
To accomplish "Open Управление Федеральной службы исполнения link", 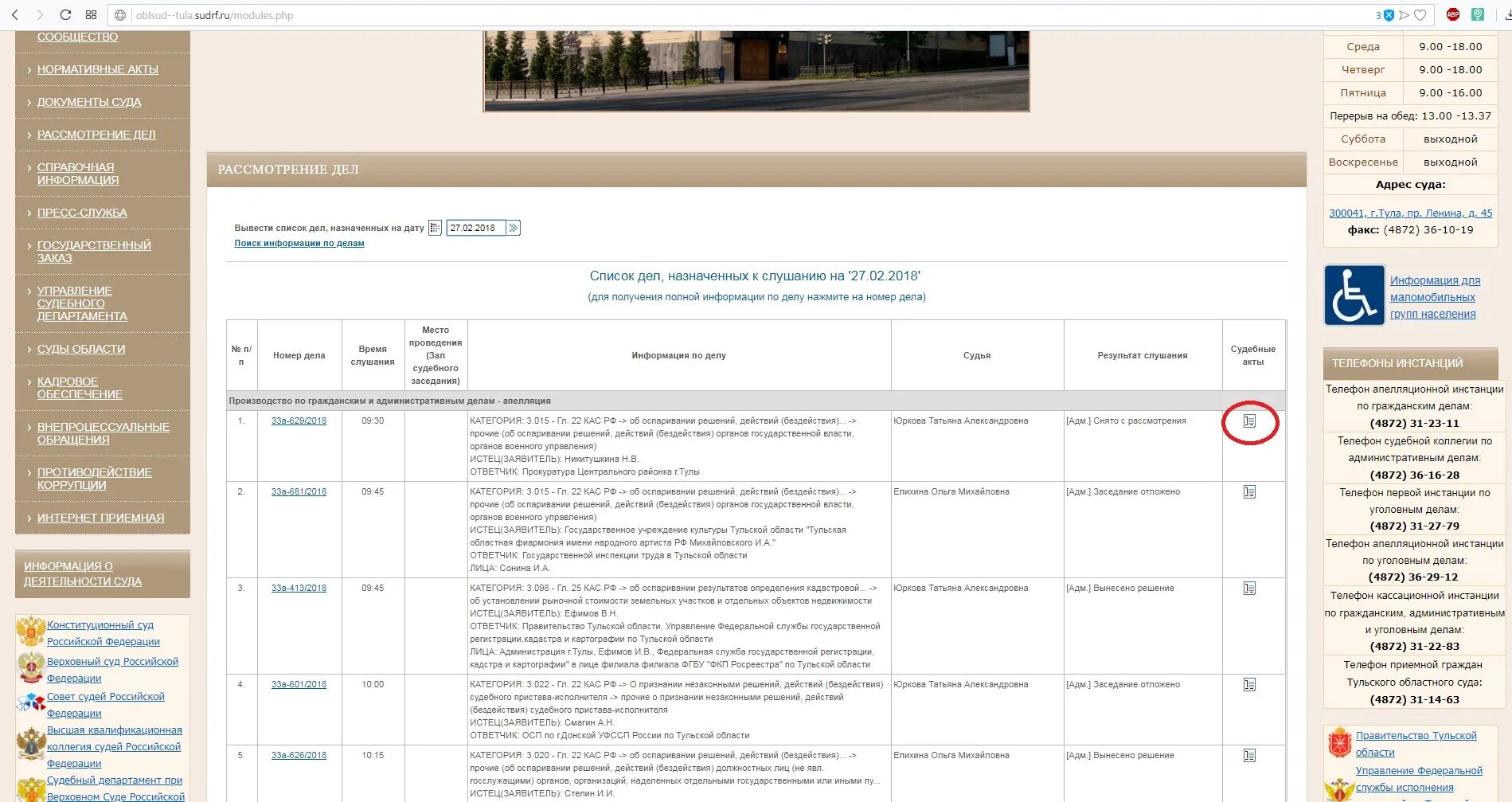I will coord(1419,779).
